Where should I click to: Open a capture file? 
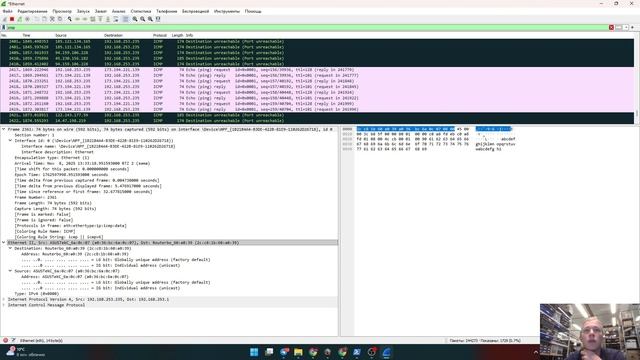coord(37,19)
